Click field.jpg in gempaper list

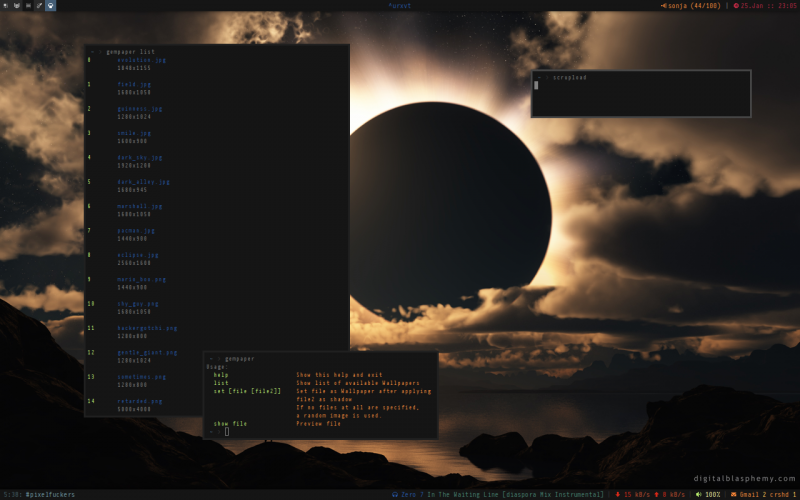point(134,84)
